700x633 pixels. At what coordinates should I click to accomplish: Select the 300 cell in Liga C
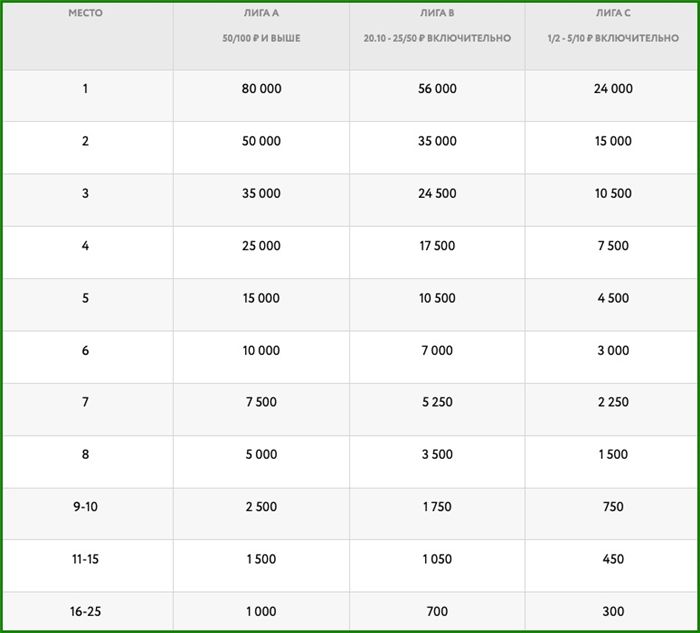(x=612, y=611)
